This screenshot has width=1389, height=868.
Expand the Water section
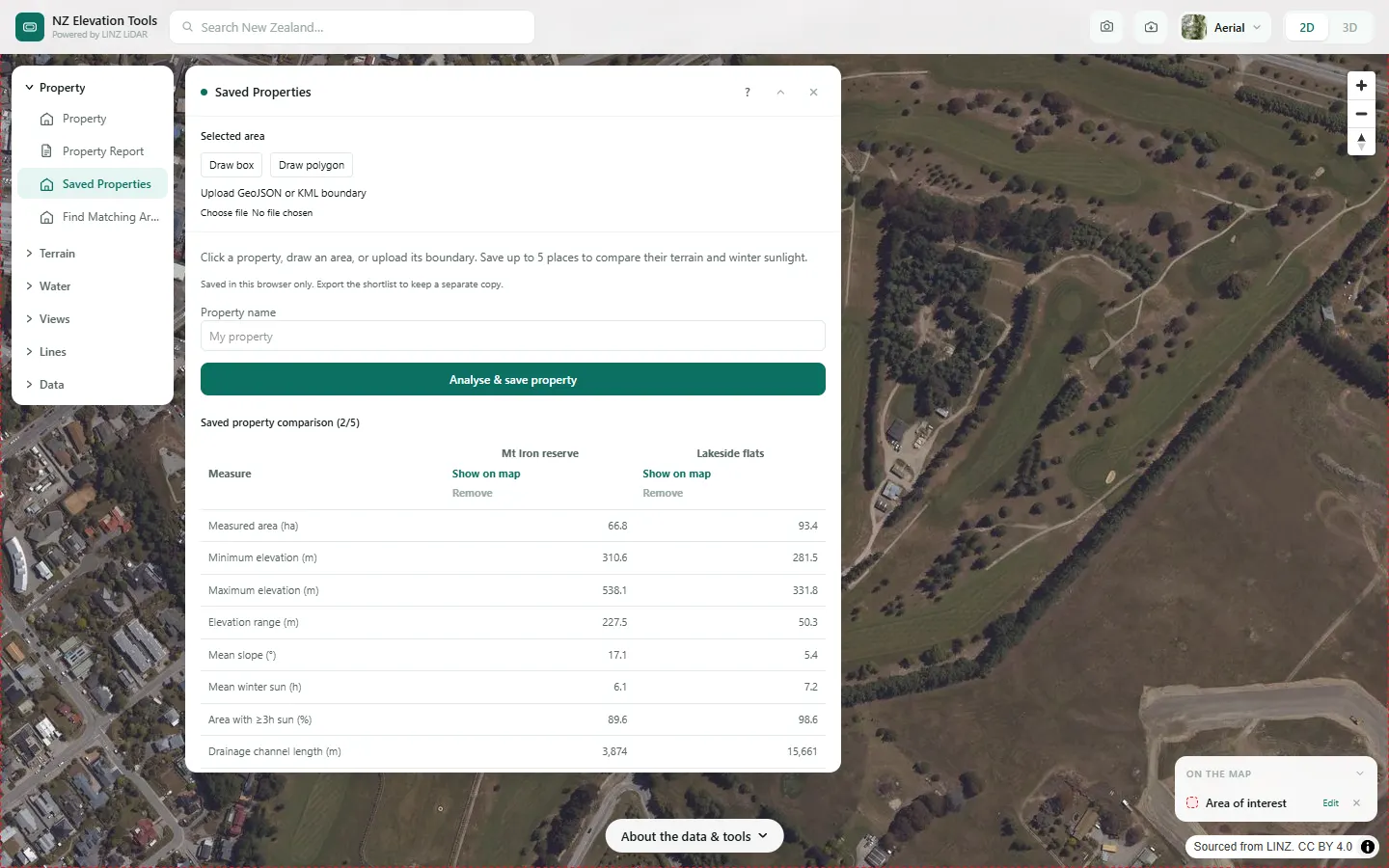(93, 286)
